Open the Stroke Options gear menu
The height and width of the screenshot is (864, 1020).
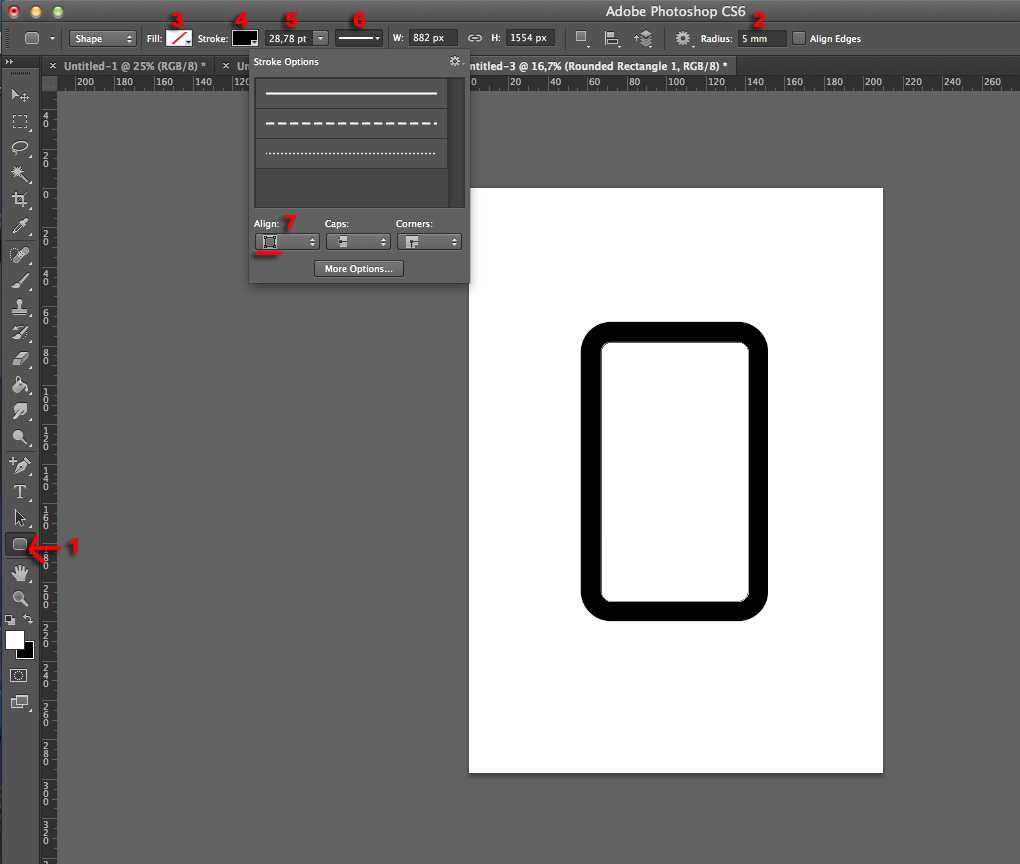(x=455, y=61)
